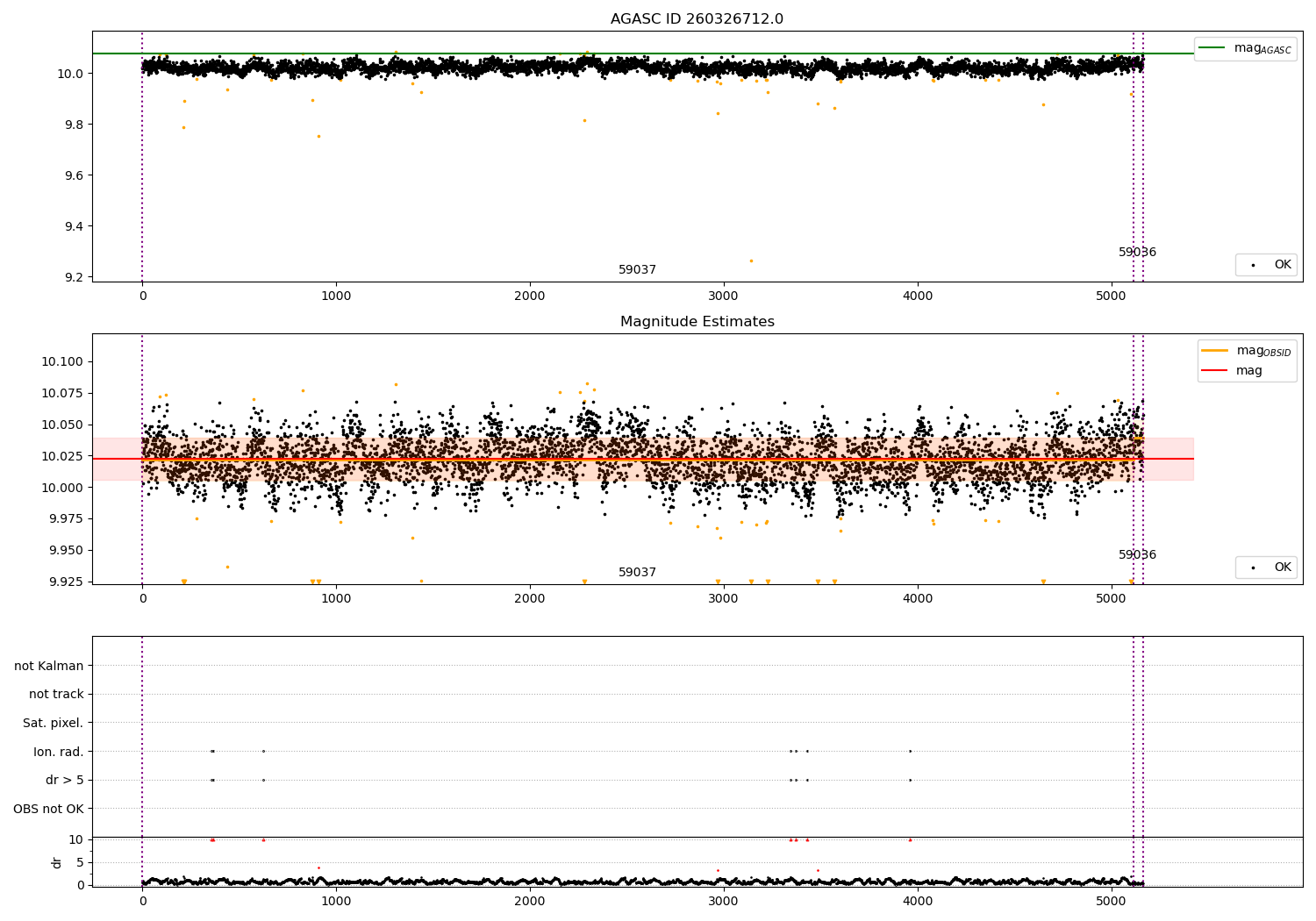
Task: Click the '4000' x-axis tick of top plot
Action: pos(918,296)
